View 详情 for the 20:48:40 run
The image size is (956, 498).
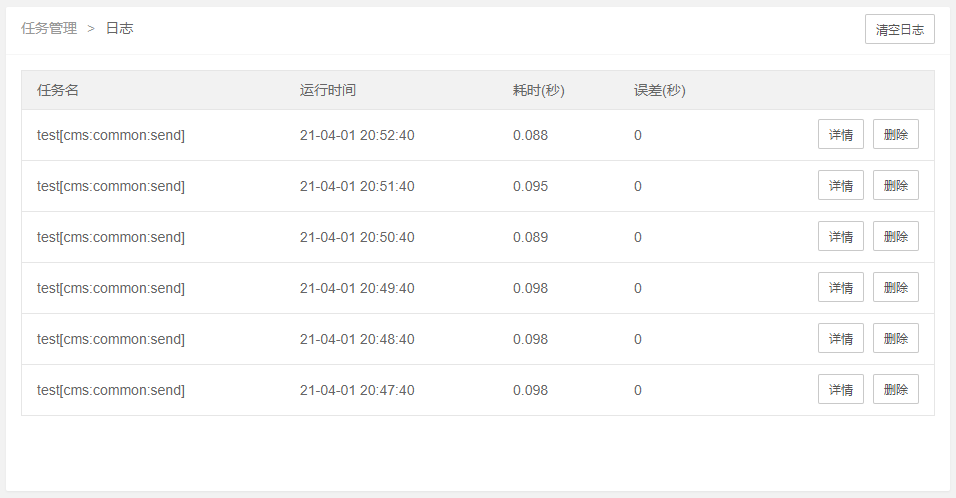coord(841,338)
